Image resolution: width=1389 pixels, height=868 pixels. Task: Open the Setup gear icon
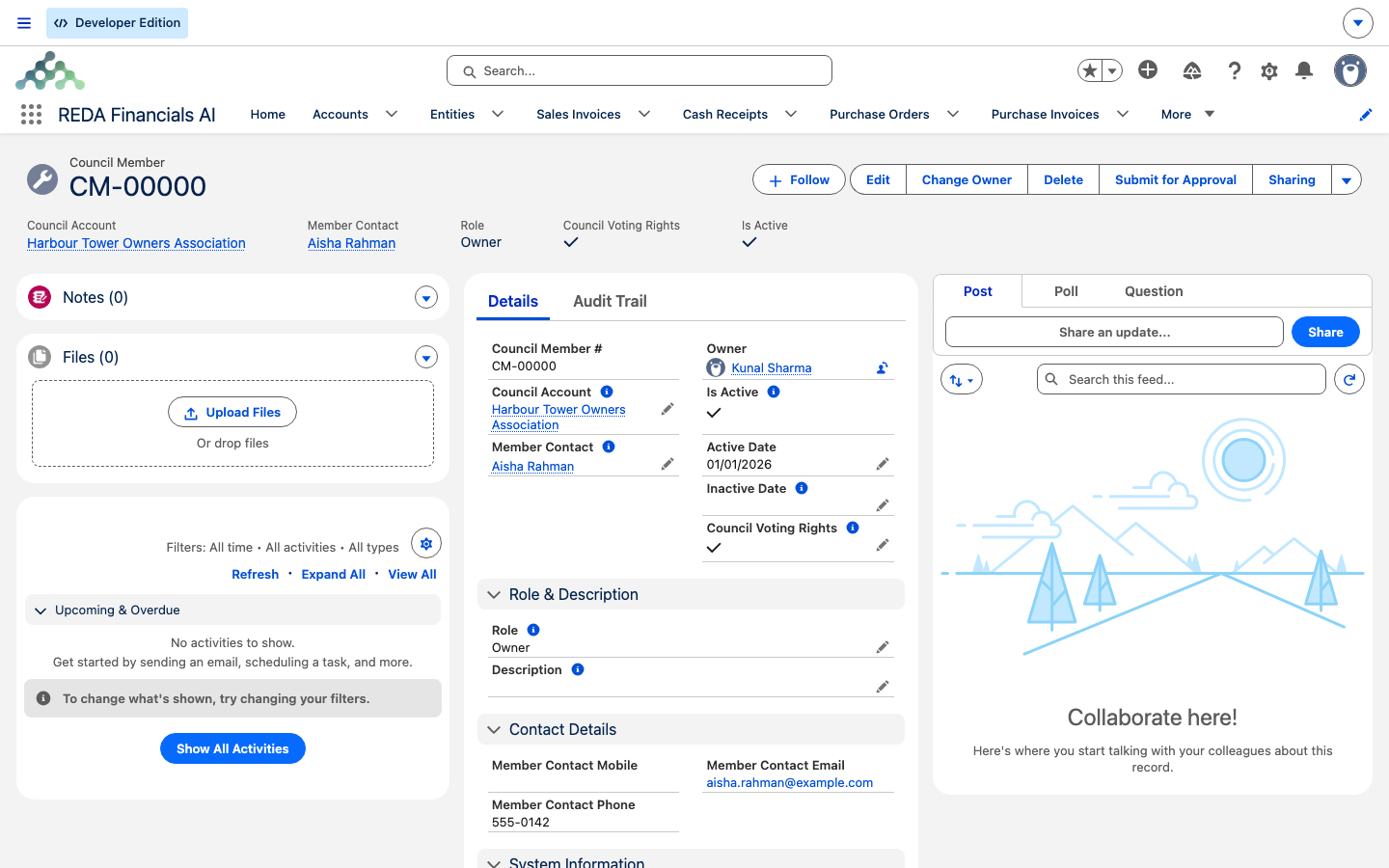(1269, 70)
